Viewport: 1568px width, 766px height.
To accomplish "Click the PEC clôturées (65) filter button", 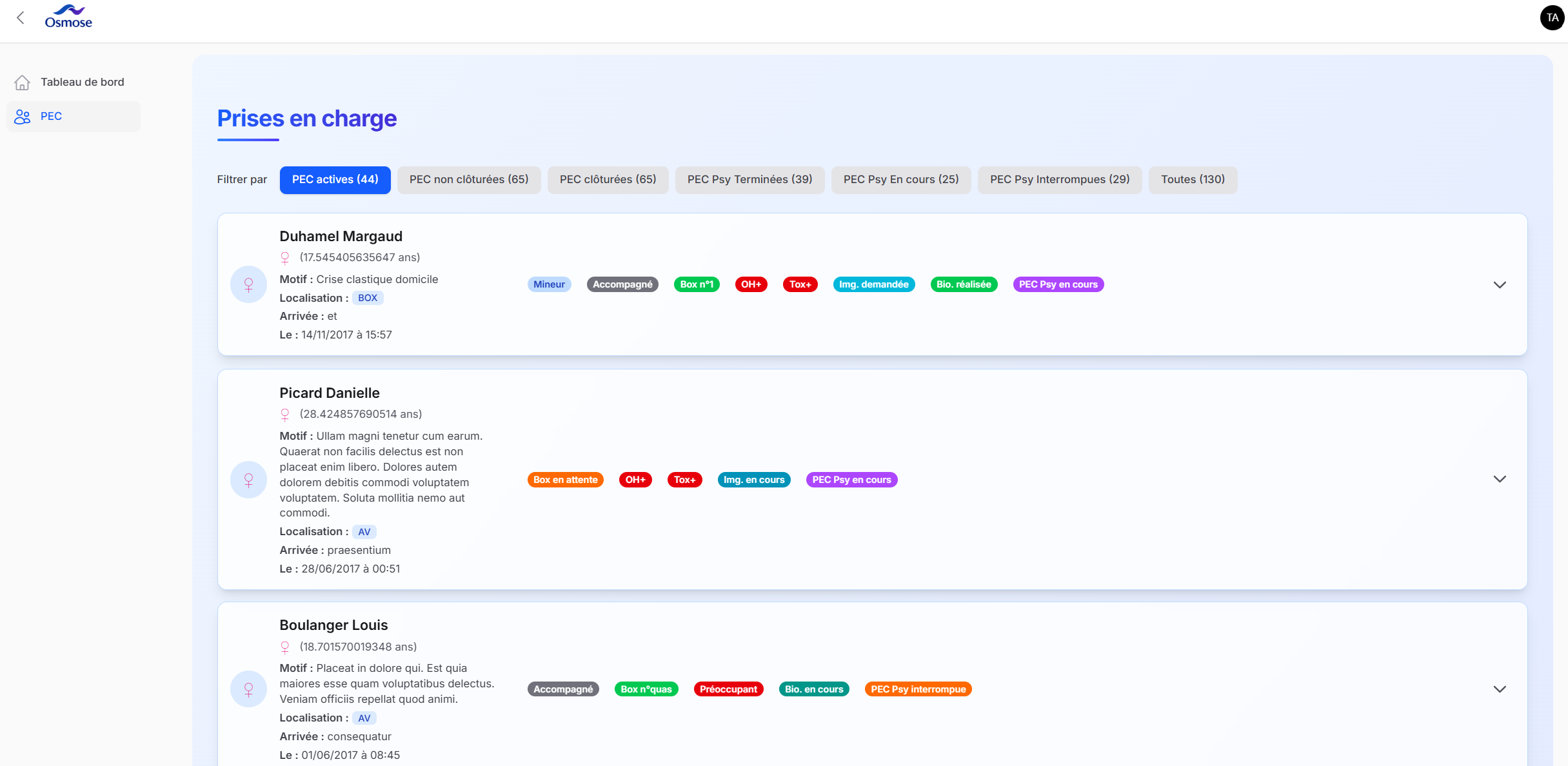I will [607, 179].
